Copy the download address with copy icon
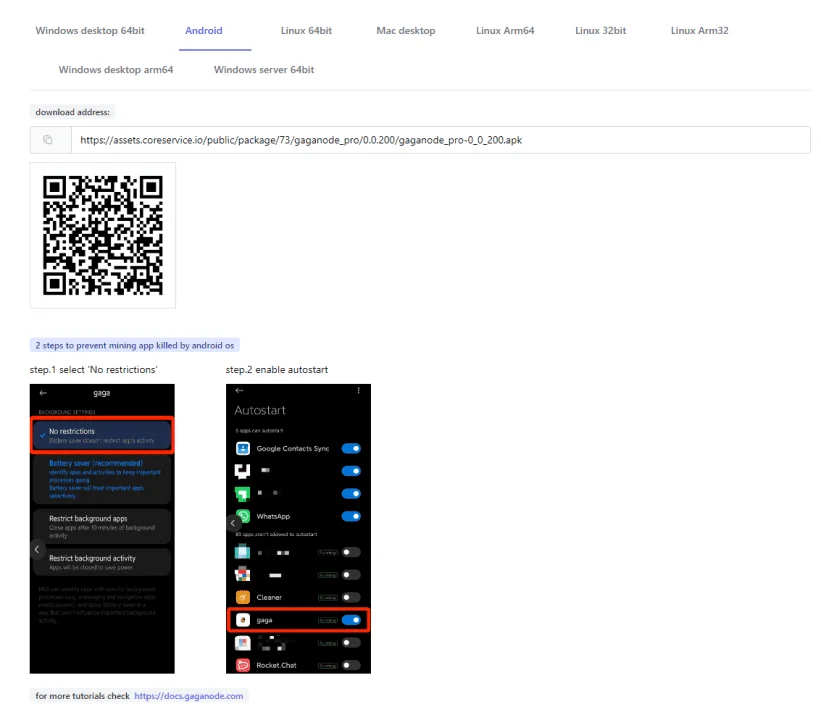 tap(48, 140)
